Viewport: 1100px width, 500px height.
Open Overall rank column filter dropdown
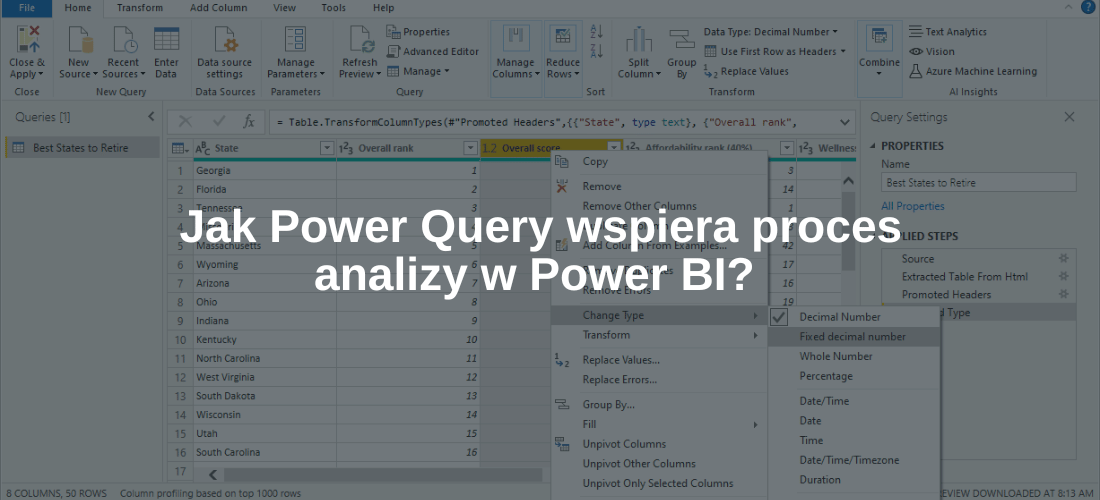(x=470, y=148)
